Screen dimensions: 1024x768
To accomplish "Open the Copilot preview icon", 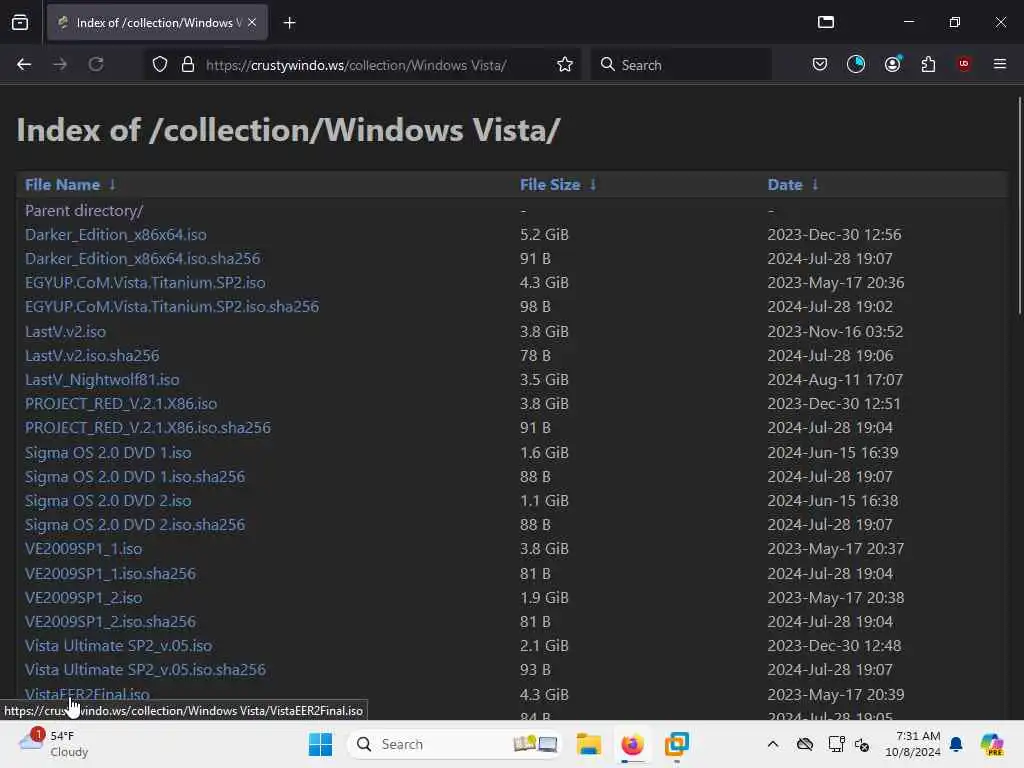I will tap(992, 744).
